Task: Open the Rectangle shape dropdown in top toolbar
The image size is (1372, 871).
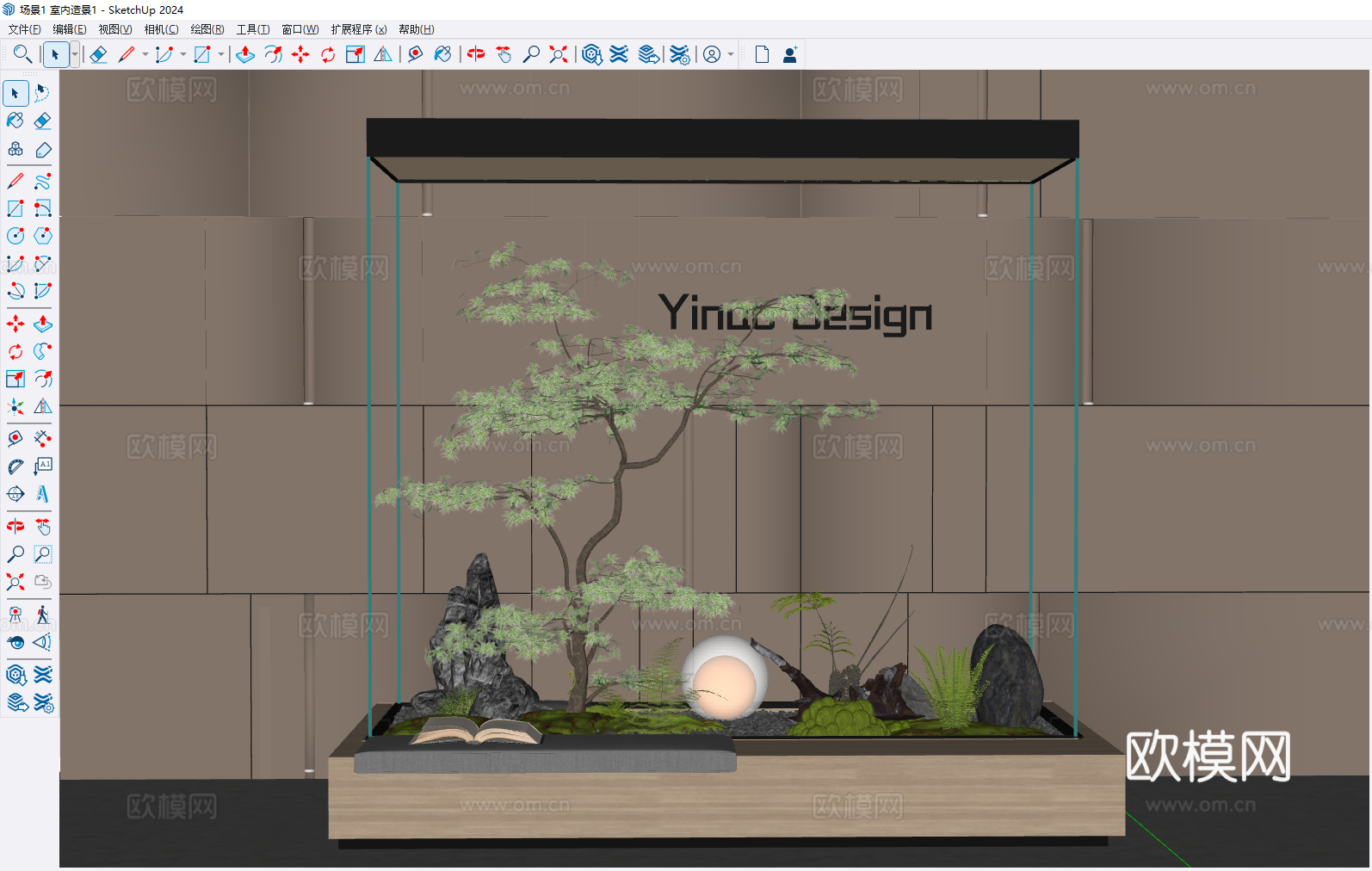Action: click(221, 55)
